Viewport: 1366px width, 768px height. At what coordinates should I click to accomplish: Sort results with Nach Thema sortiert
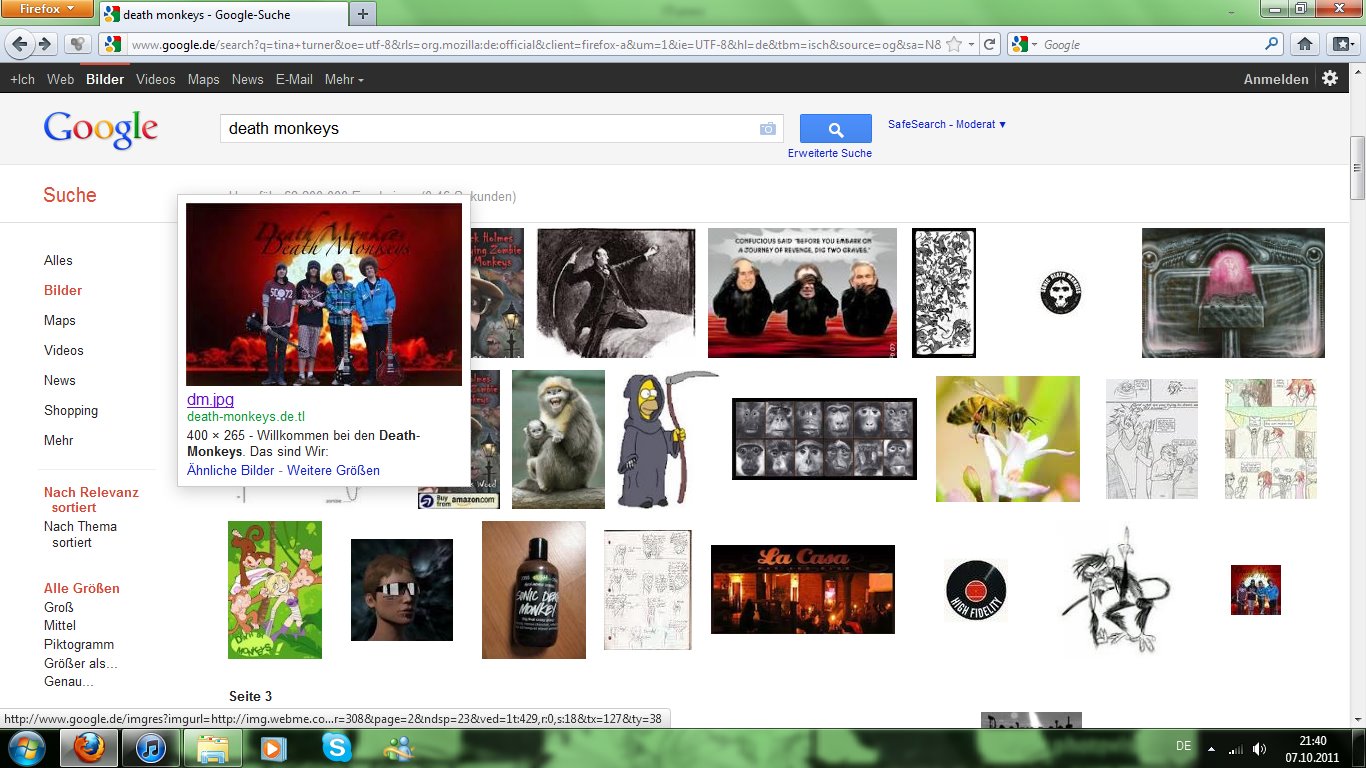click(80, 534)
